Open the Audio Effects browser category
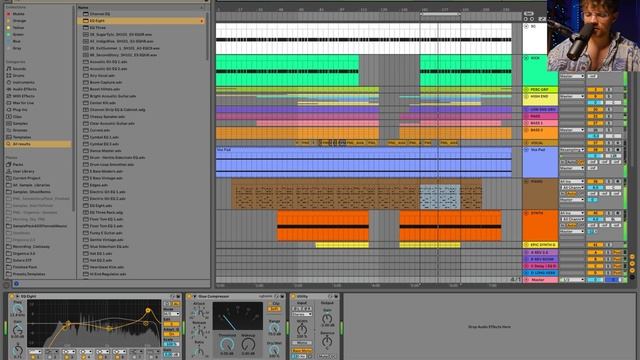Image resolution: width=640 pixels, height=360 pixels. (x=24, y=89)
